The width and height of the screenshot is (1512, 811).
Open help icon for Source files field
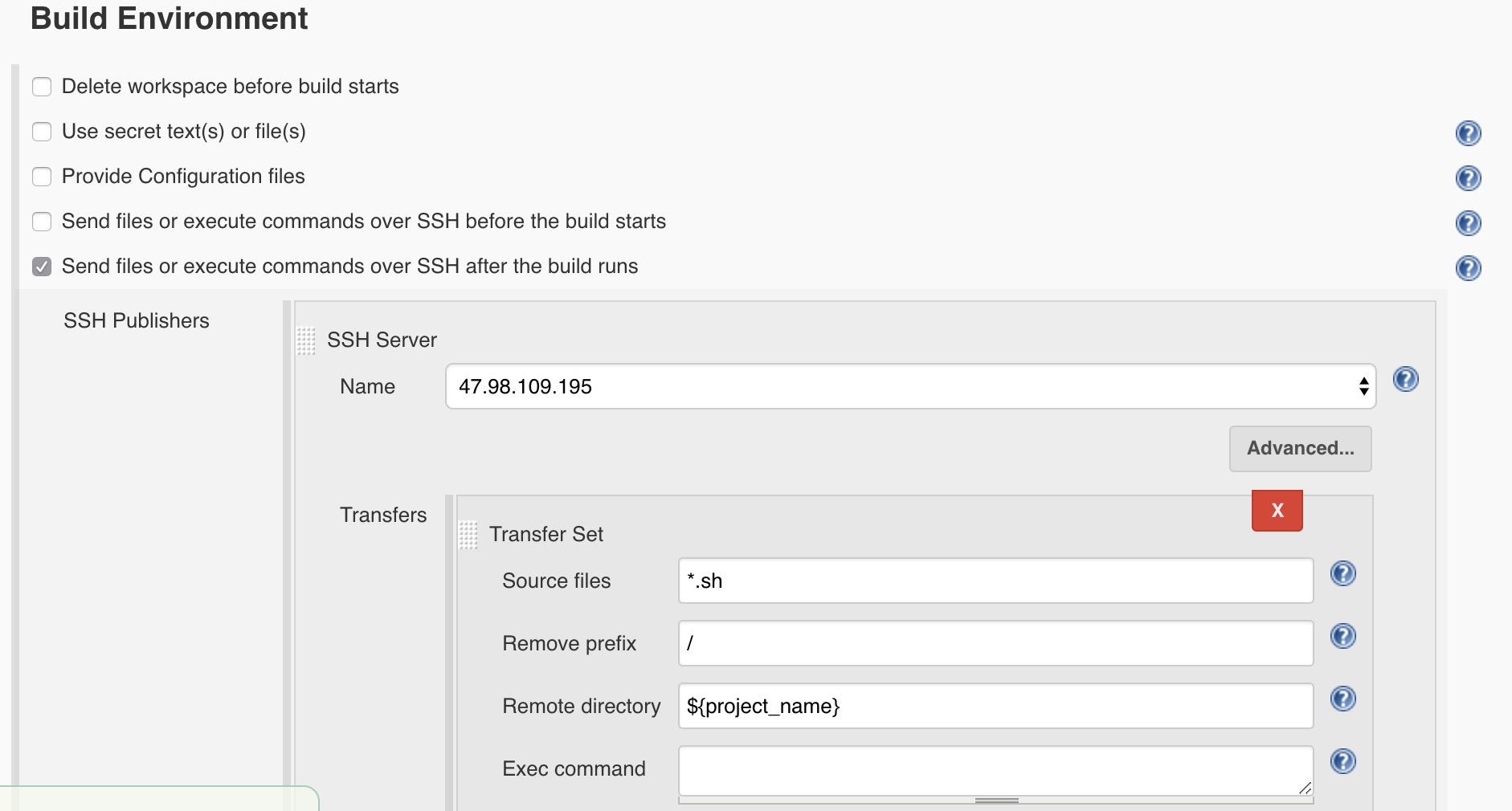(x=1342, y=573)
